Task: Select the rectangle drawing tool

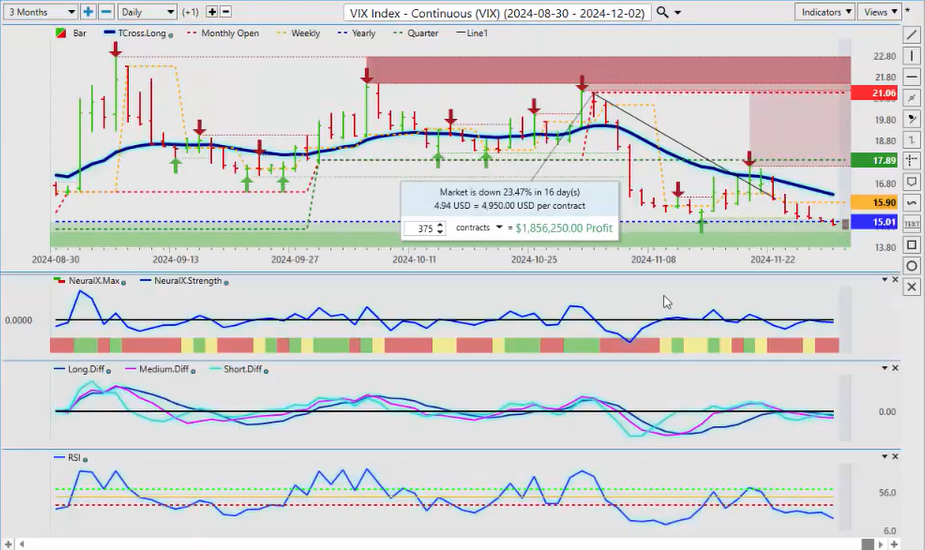Action: point(911,245)
